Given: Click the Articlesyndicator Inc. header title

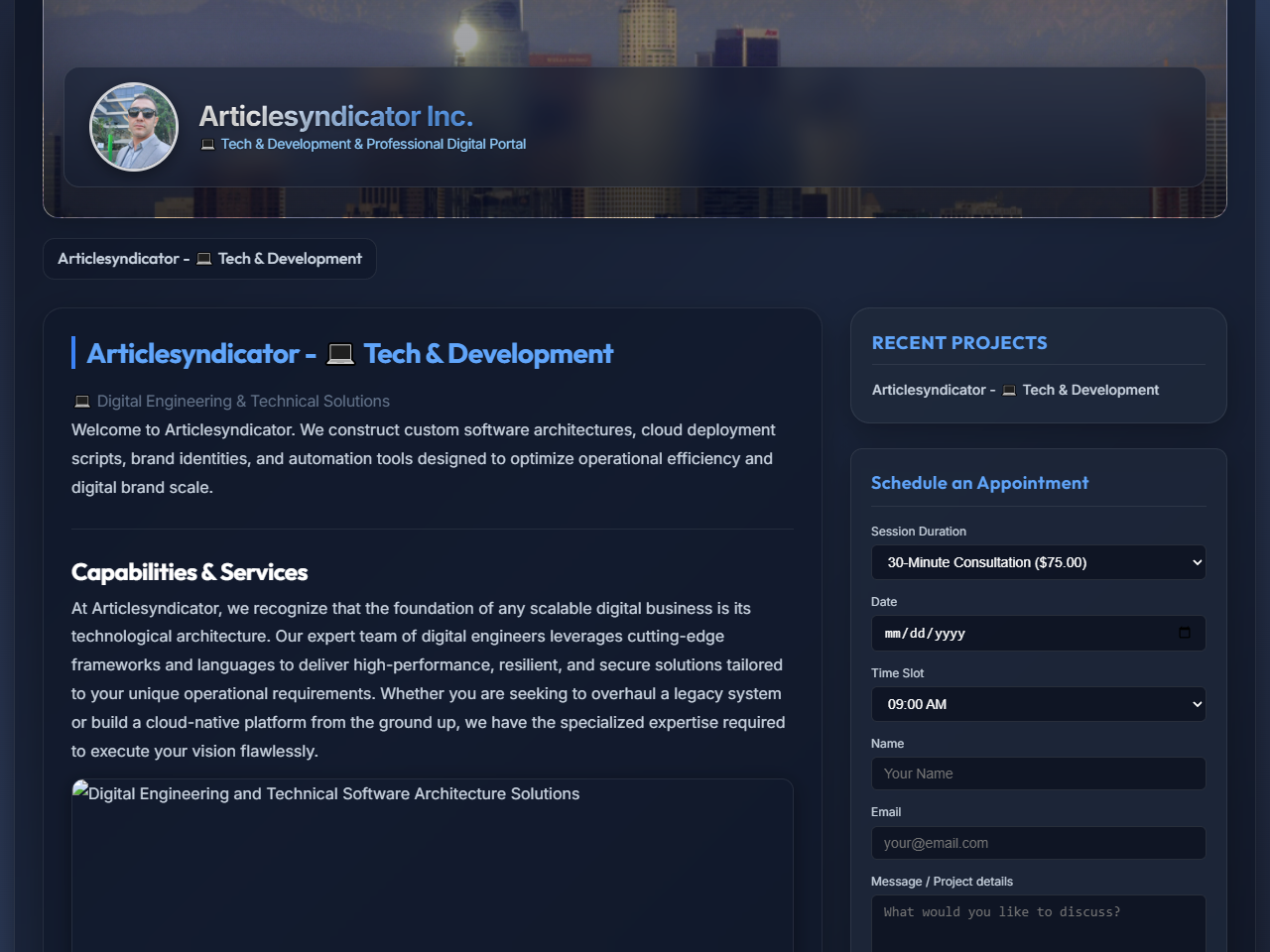Looking at the screenshot, I should point(335,116).
